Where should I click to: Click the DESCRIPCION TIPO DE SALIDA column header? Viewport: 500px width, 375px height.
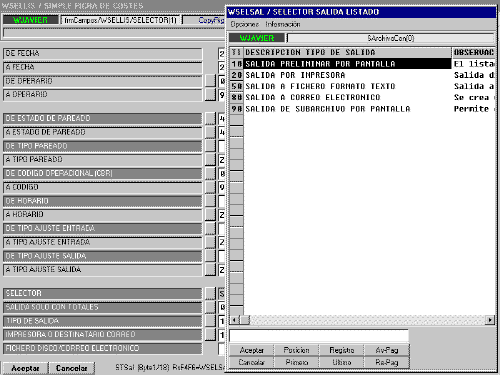(347, 52)
